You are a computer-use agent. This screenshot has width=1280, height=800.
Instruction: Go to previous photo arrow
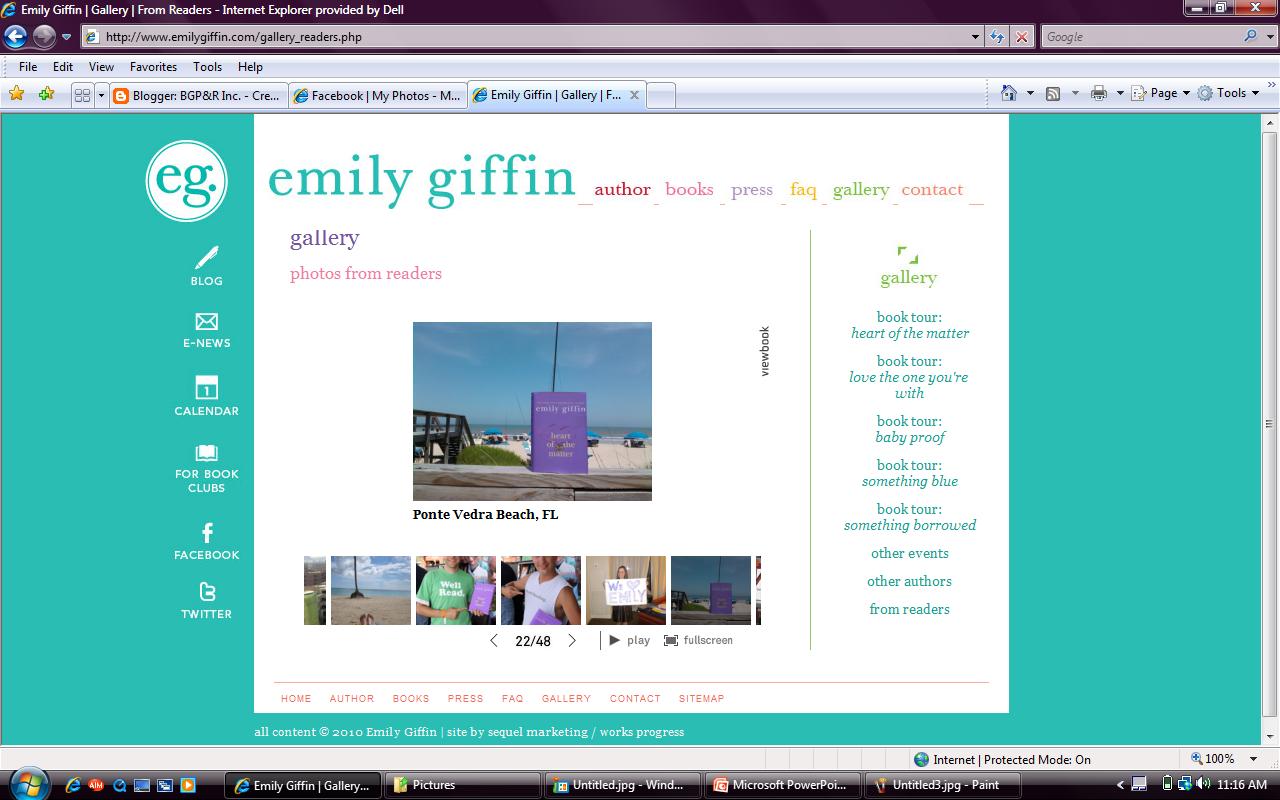493,640
